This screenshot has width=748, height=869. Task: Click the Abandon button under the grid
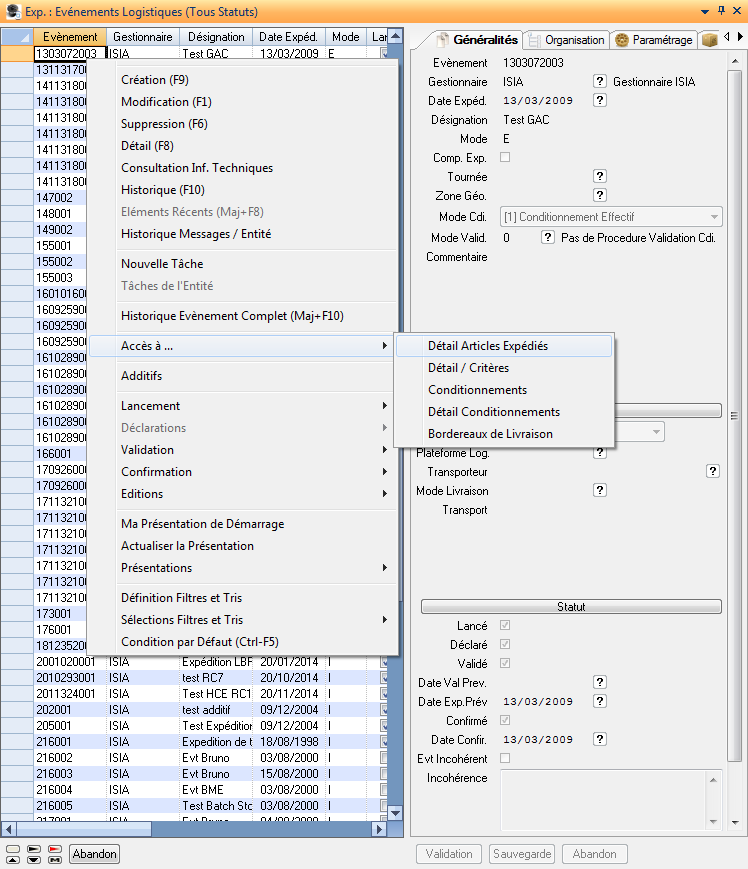click(94, 854)
